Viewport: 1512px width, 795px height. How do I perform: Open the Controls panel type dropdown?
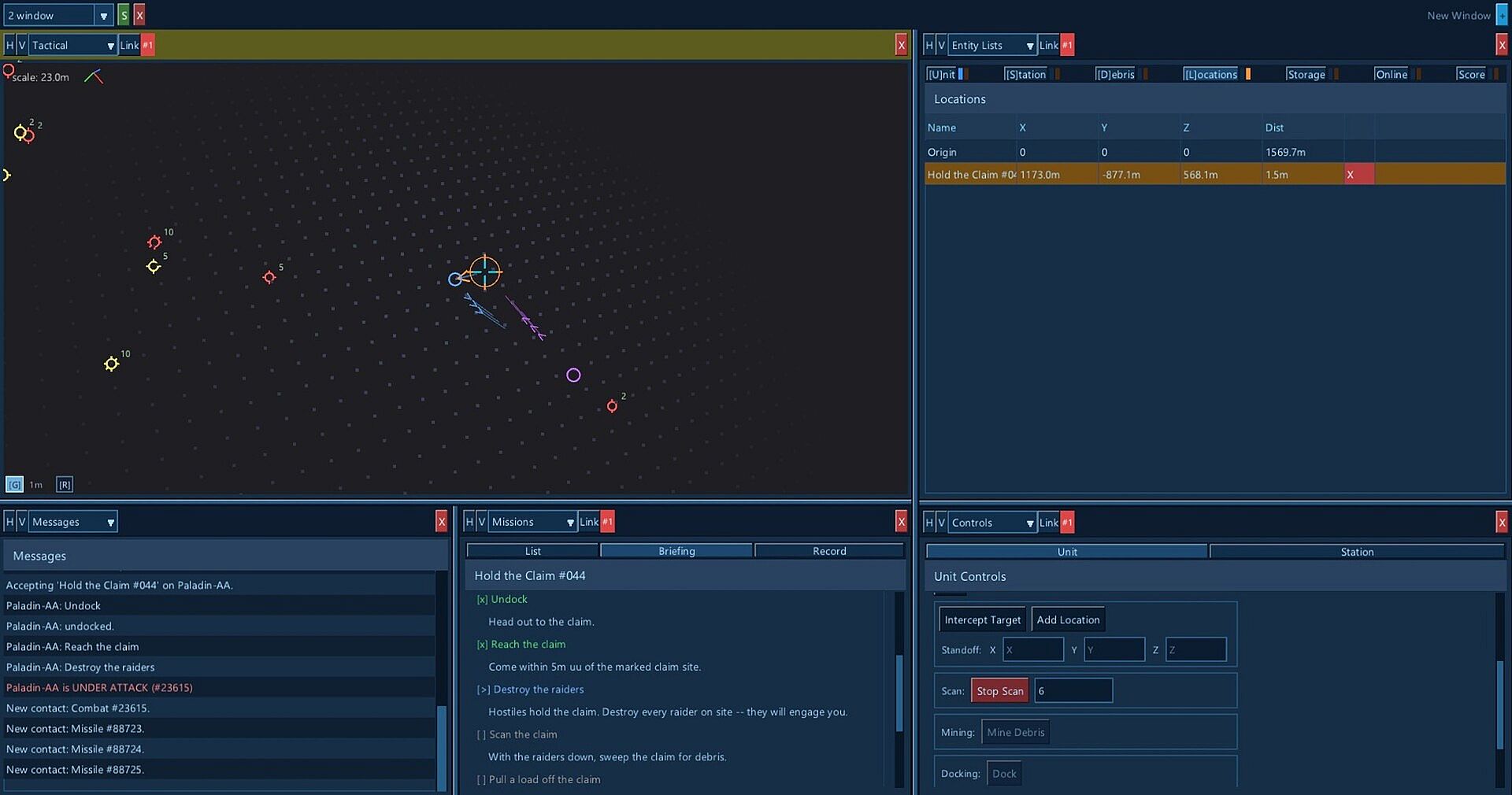click(x=992, y=522)
